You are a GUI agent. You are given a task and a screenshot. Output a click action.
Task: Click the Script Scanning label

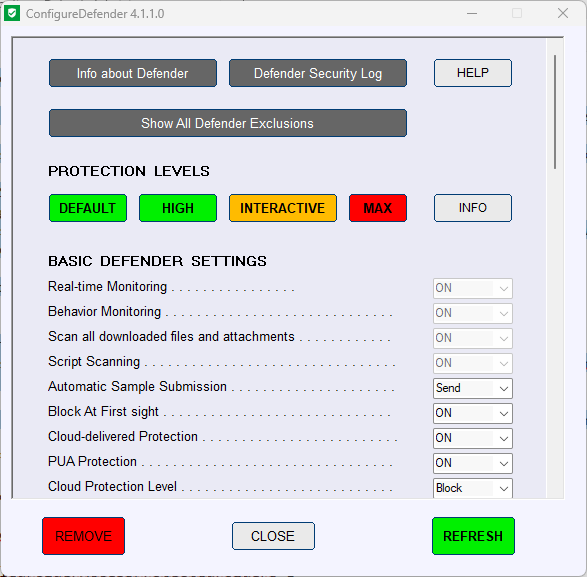(94, 362)
